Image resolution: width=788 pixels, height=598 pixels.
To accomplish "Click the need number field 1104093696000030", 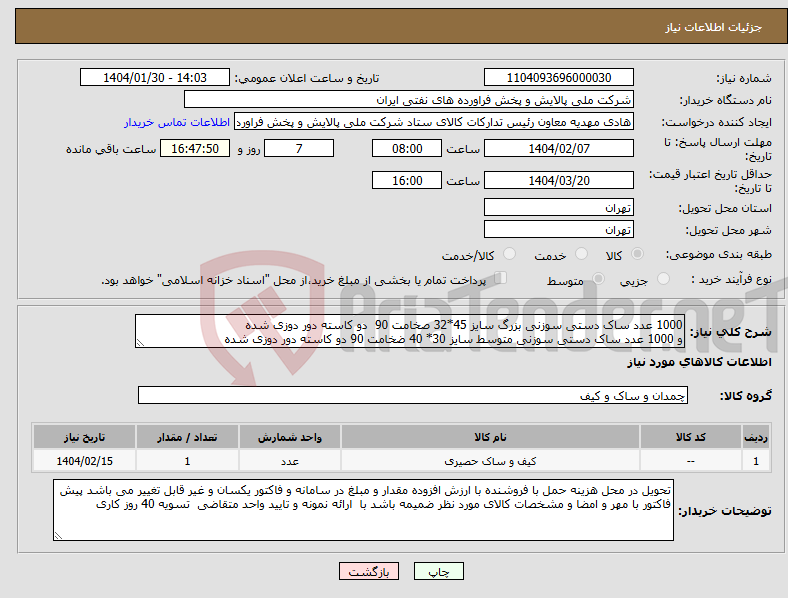I will [558, 77].
